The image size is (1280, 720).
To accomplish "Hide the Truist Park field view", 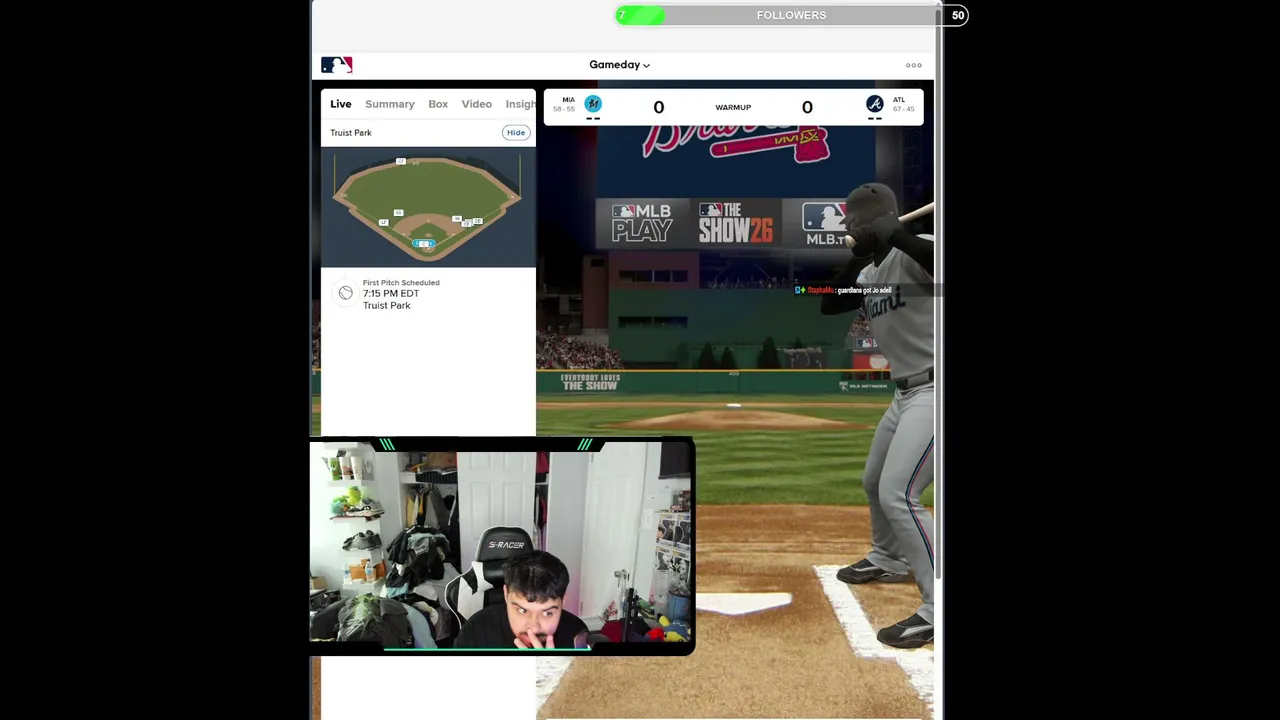I will (516, 133).
